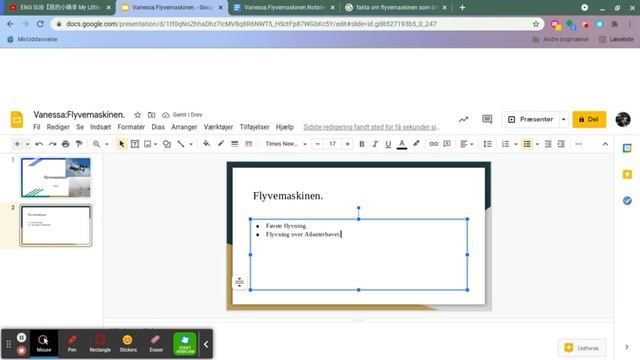The width and height of the screenshot is (640, 360).
Task: Open the text alignment dropdown
Action: pyautogui.click(x=467, y=144)
